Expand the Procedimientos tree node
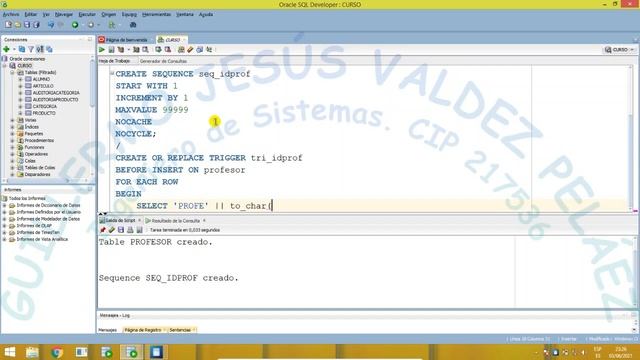Viewport: 640px width, 360px height. coord(13,140)
